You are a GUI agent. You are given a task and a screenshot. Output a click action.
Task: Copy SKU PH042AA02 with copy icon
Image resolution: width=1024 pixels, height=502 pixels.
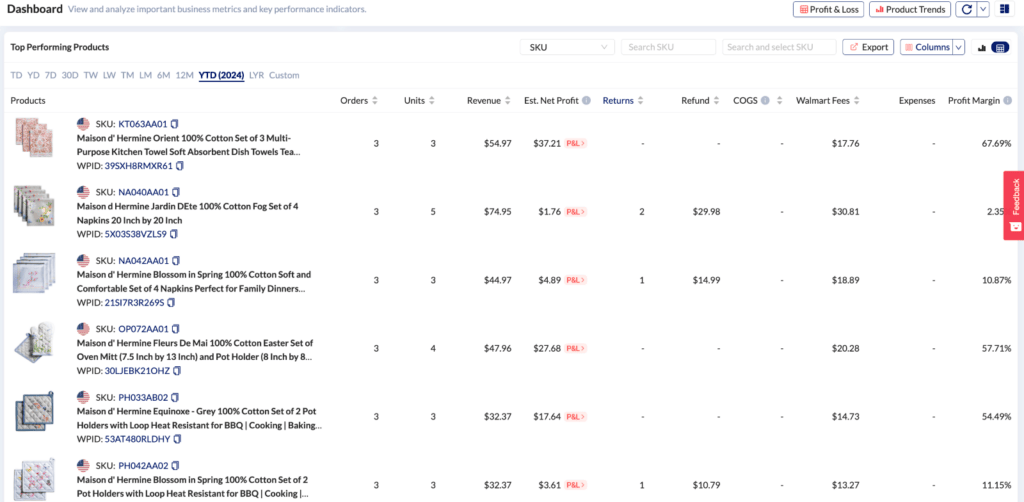[175, 465]
